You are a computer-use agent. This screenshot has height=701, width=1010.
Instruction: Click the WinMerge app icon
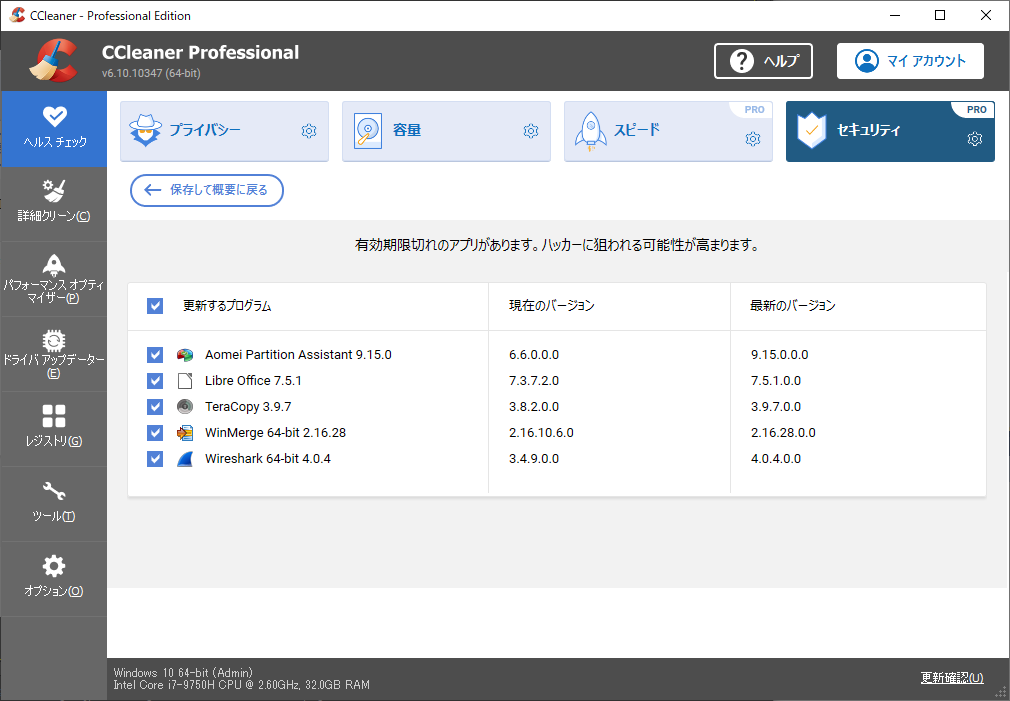(x=185, y=433)
